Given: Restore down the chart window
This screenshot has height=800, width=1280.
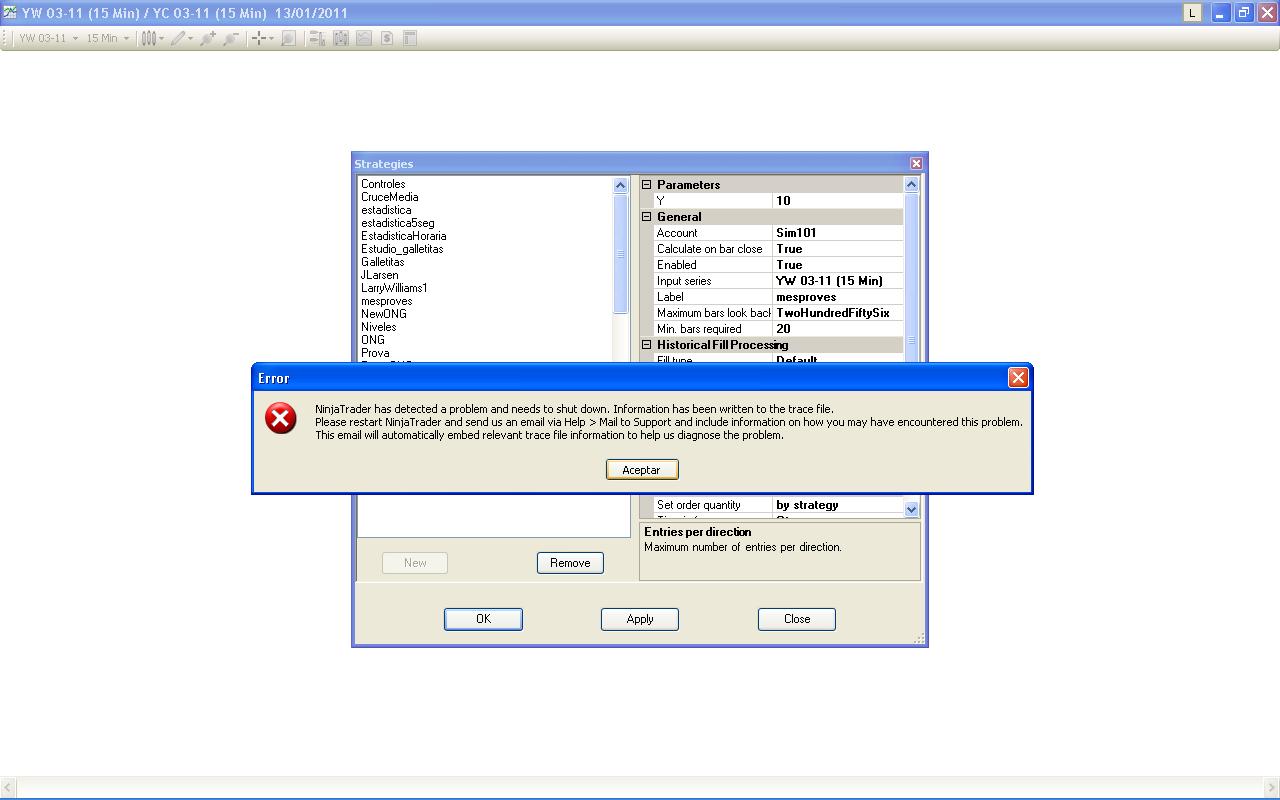Looking at the screenshot, I should [1243, 13].
